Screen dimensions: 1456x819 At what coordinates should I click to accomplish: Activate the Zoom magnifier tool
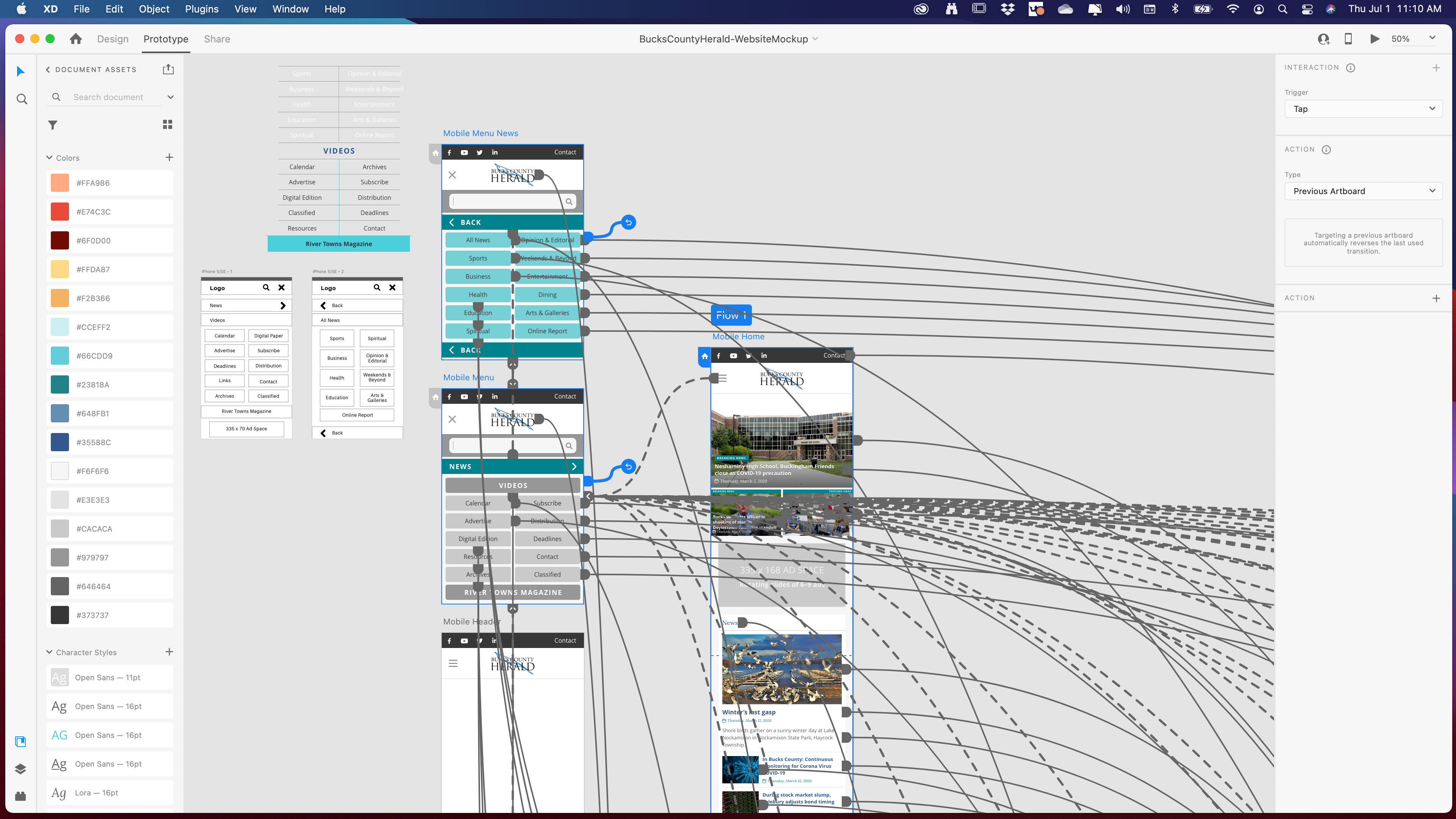pyautogui.click(x=22, y=99)
